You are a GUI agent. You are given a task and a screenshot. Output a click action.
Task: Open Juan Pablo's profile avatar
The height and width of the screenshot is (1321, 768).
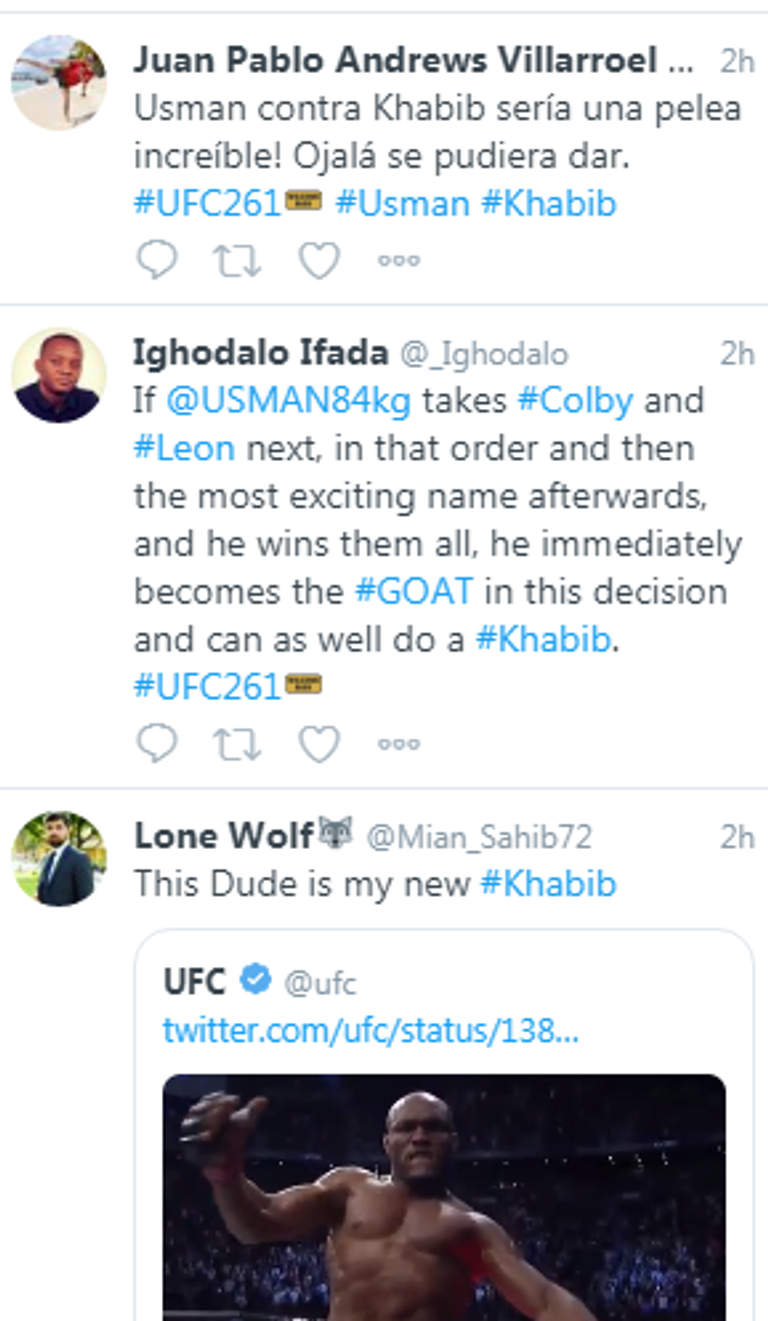58,82
